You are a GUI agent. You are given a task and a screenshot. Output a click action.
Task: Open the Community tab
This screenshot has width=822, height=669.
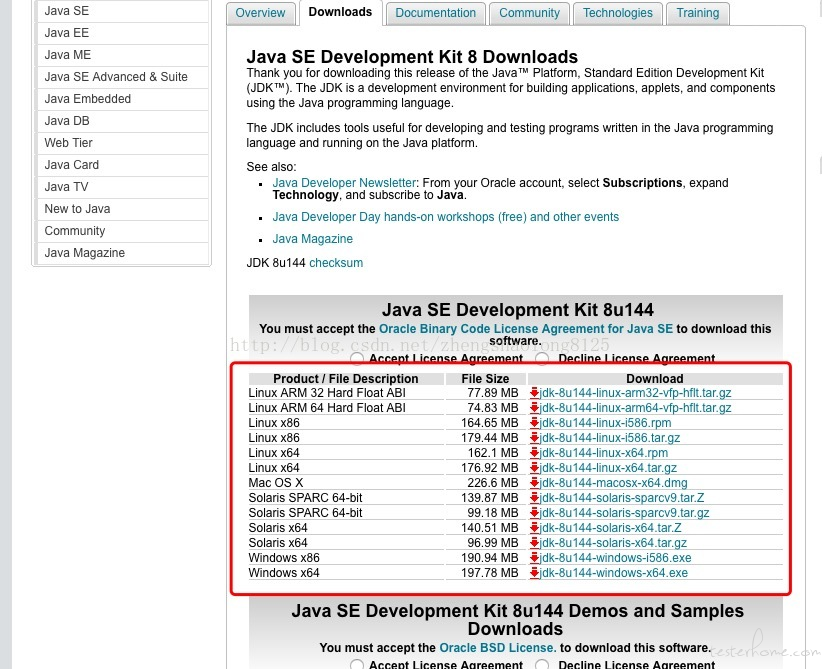pos(529,13)
